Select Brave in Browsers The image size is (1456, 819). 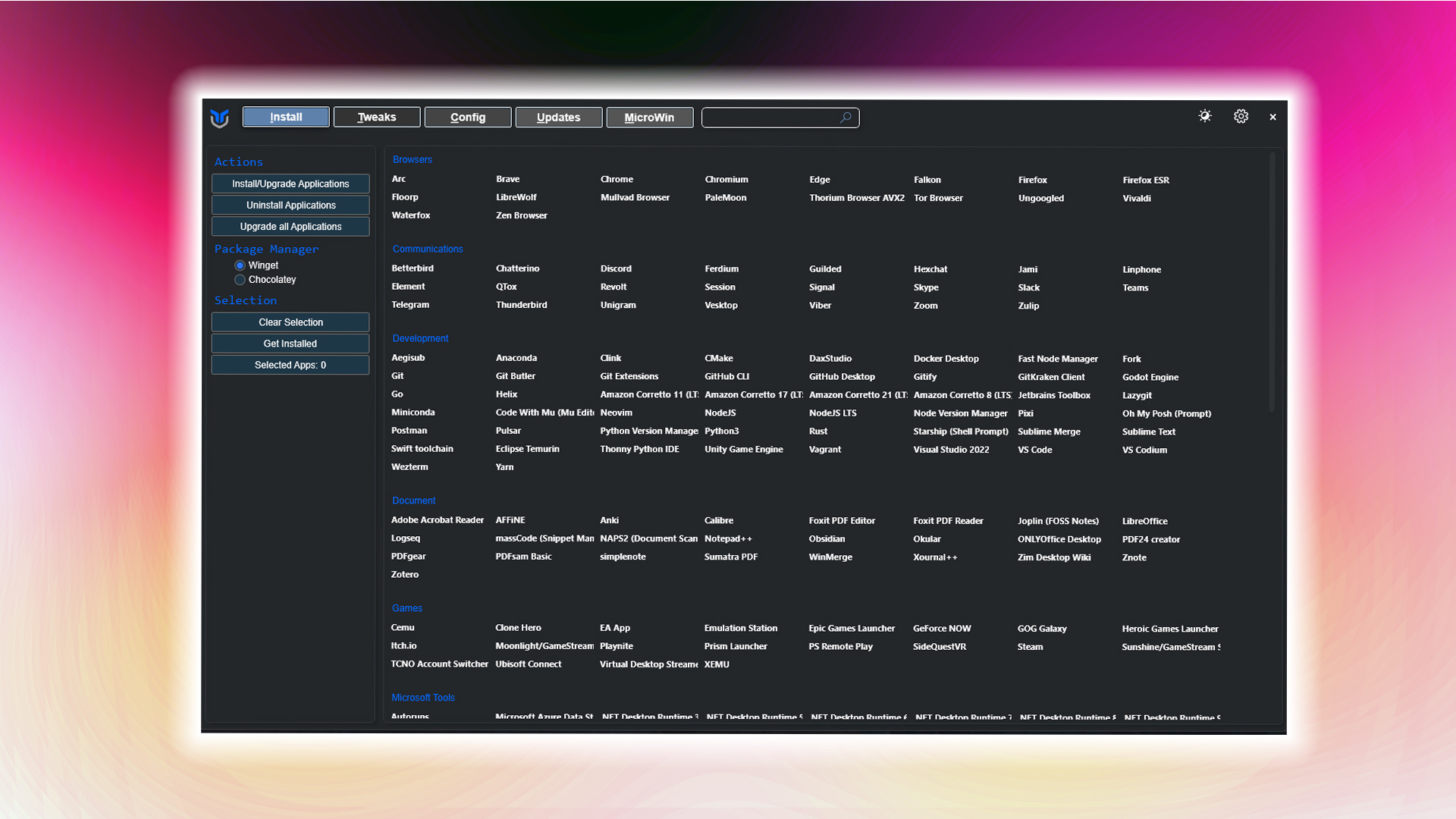click(x=508, y=179)
